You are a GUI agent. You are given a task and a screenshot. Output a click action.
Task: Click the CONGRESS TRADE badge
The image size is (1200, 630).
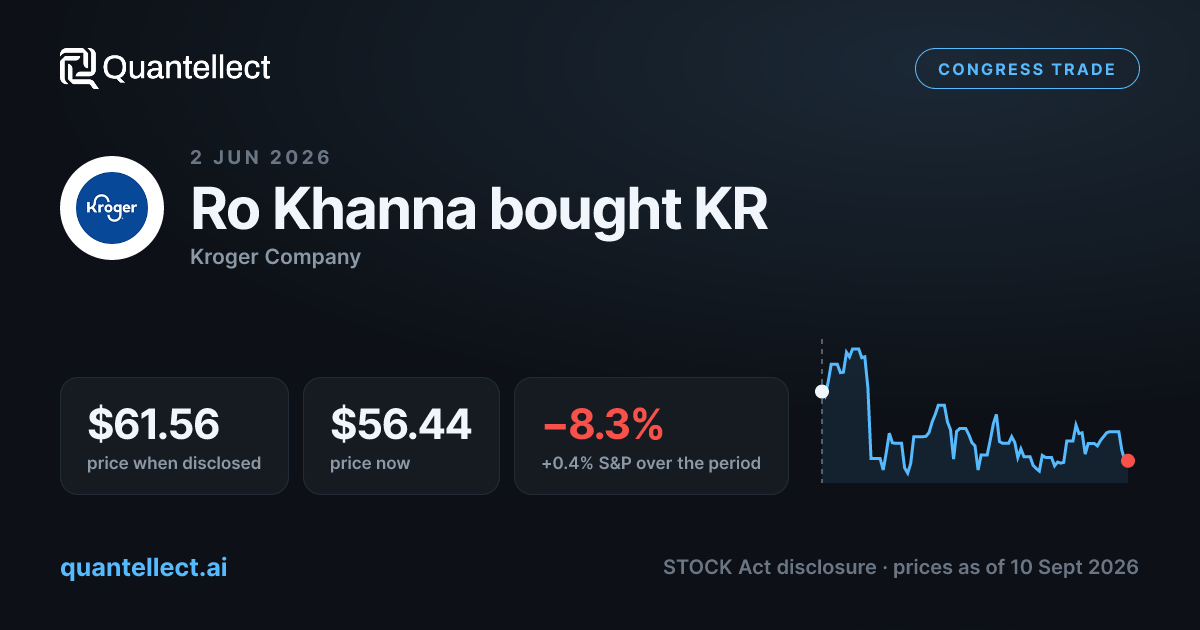(x=1027, y=69)
